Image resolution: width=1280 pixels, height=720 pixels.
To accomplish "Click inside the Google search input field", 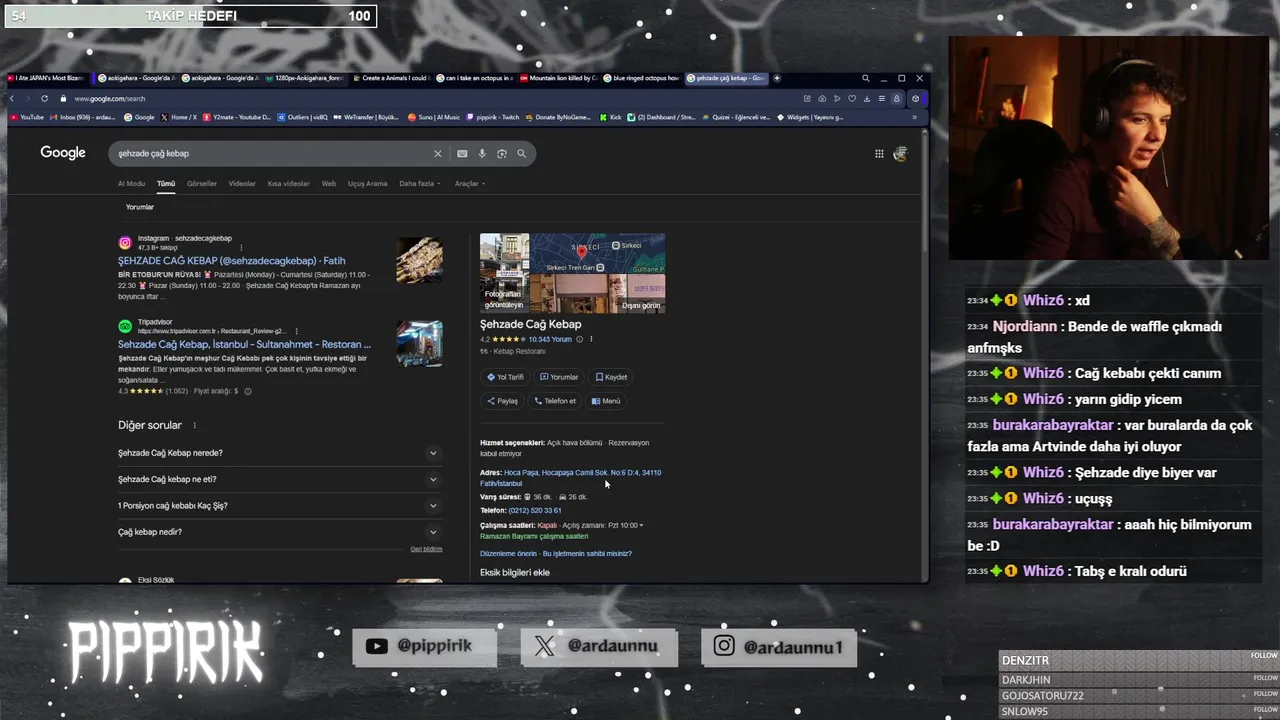I will coord(270,153).
